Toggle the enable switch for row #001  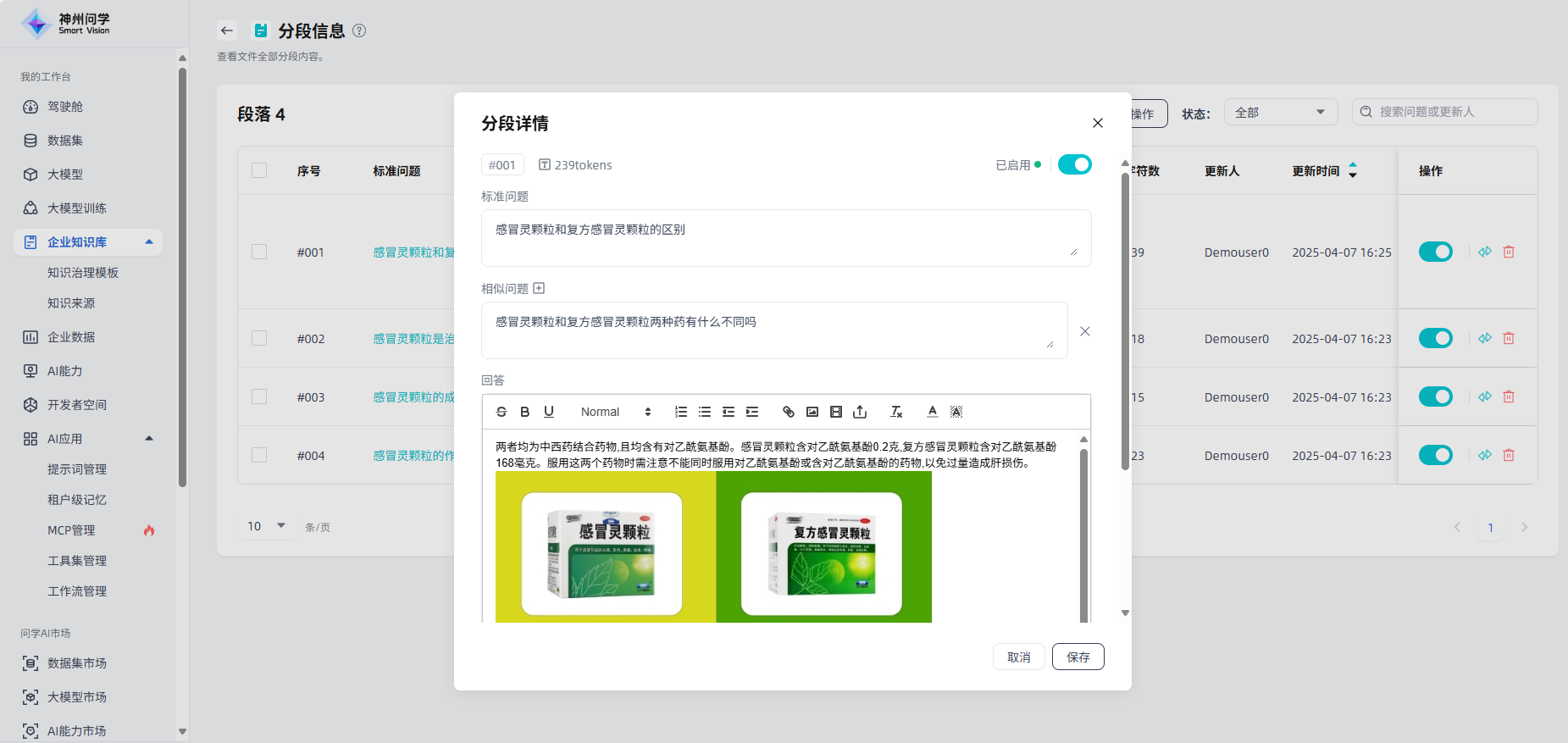(1436, 252)
